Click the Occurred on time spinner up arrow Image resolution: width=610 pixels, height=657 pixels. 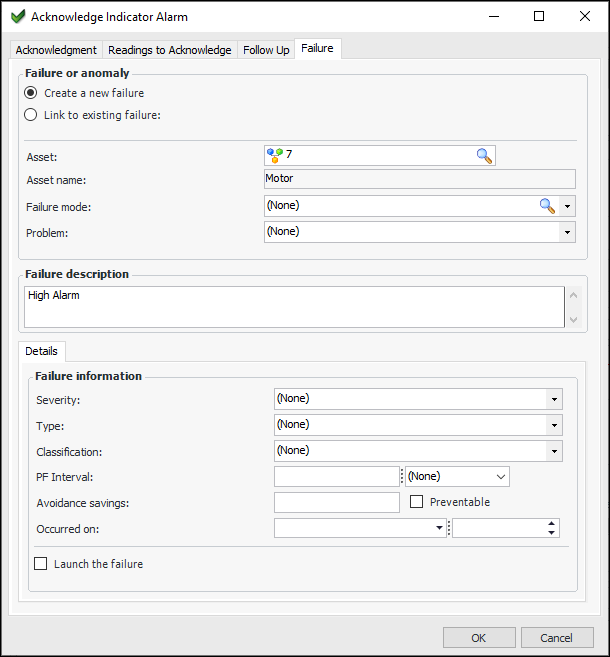tap(552, 523)
